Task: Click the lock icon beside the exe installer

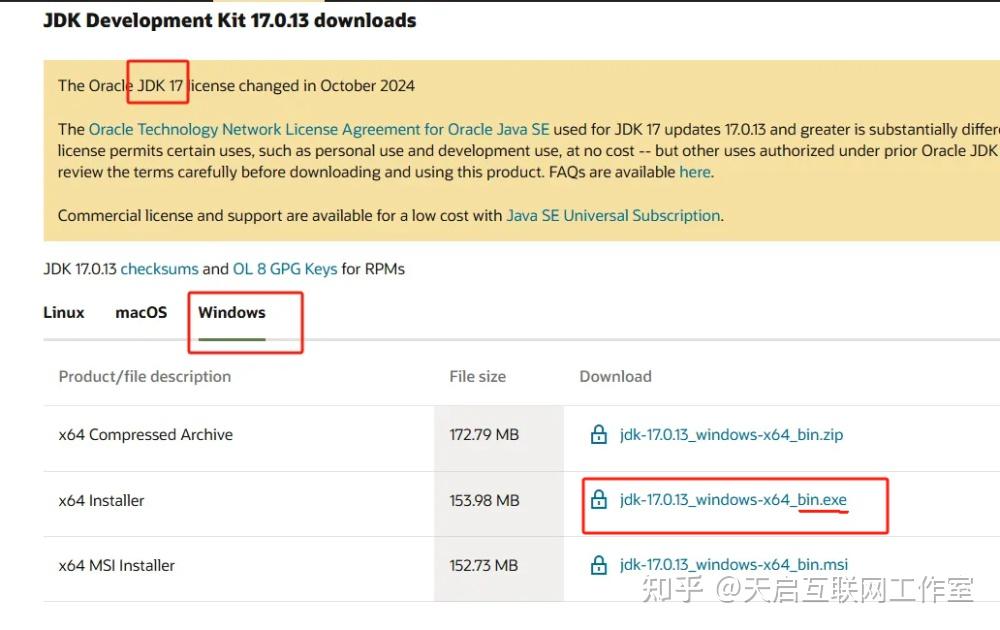Action: click(598, 500)
